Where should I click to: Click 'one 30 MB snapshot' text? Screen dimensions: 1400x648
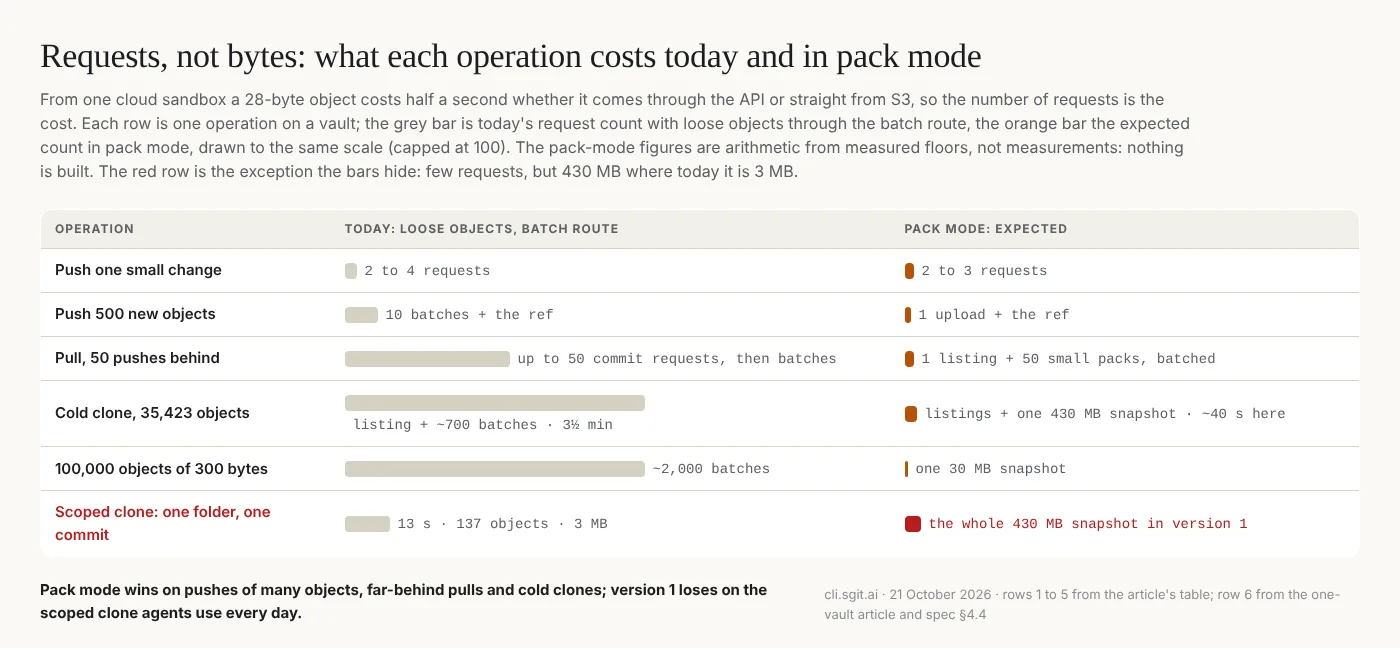click(991, 469)
